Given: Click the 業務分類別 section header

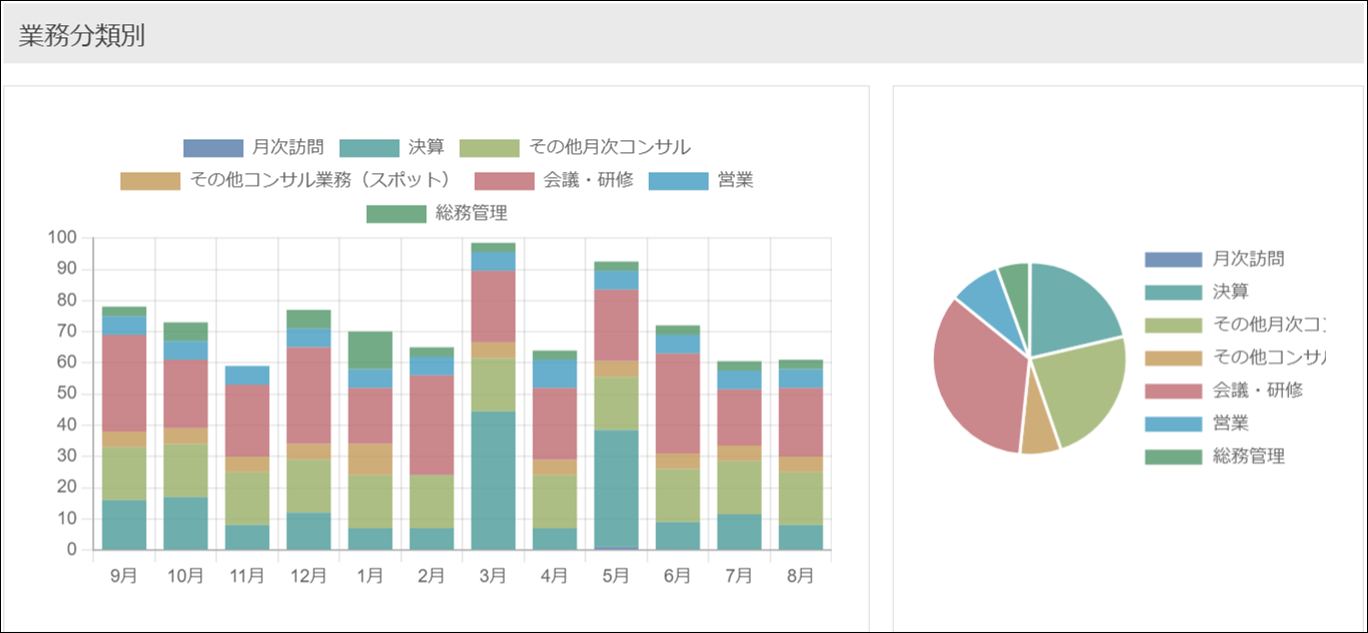Looking at the screenshot, I should tap(82, 36).
